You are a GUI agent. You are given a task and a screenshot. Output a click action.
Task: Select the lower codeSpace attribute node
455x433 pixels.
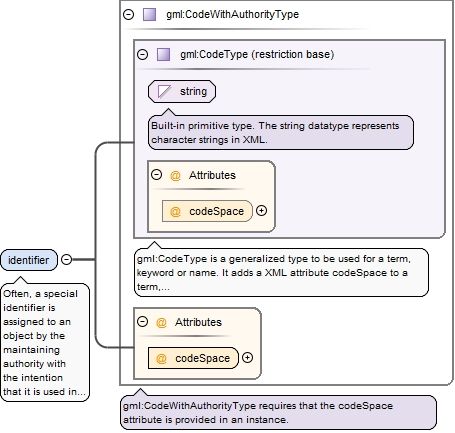tap(193, 358)
